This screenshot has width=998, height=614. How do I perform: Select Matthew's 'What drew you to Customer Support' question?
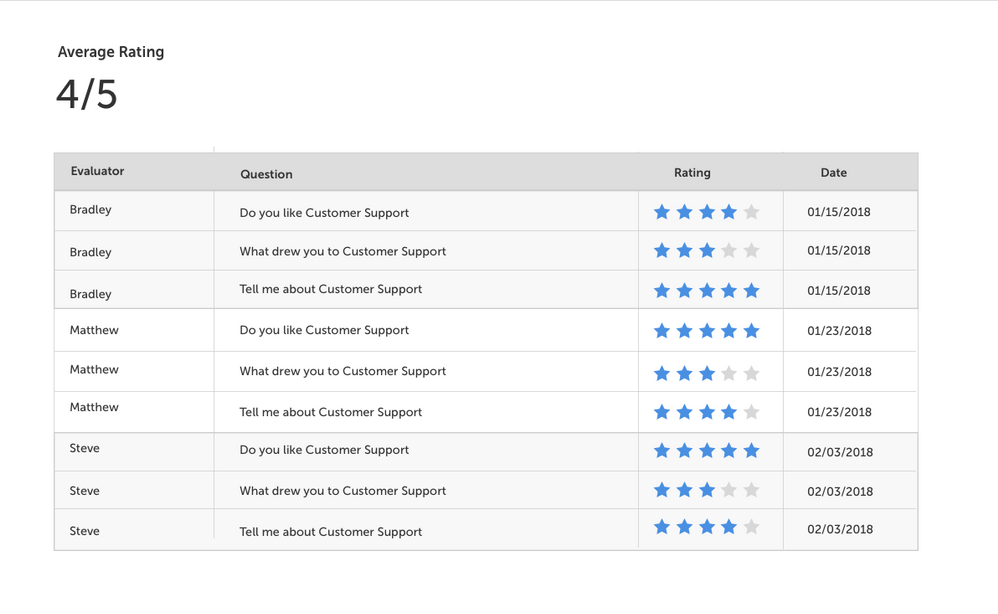pos(342,371)
